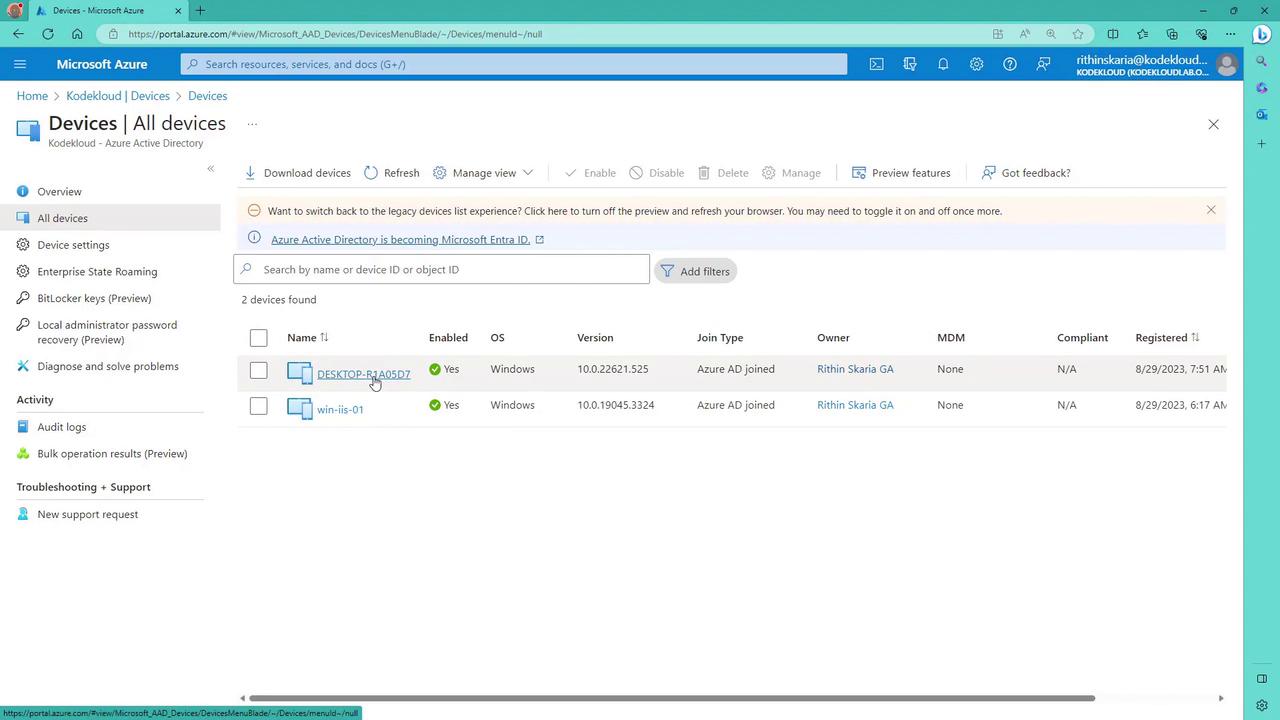Click the horizontal scrollbar below table
1280x720 pixels.
coord(670,698)
